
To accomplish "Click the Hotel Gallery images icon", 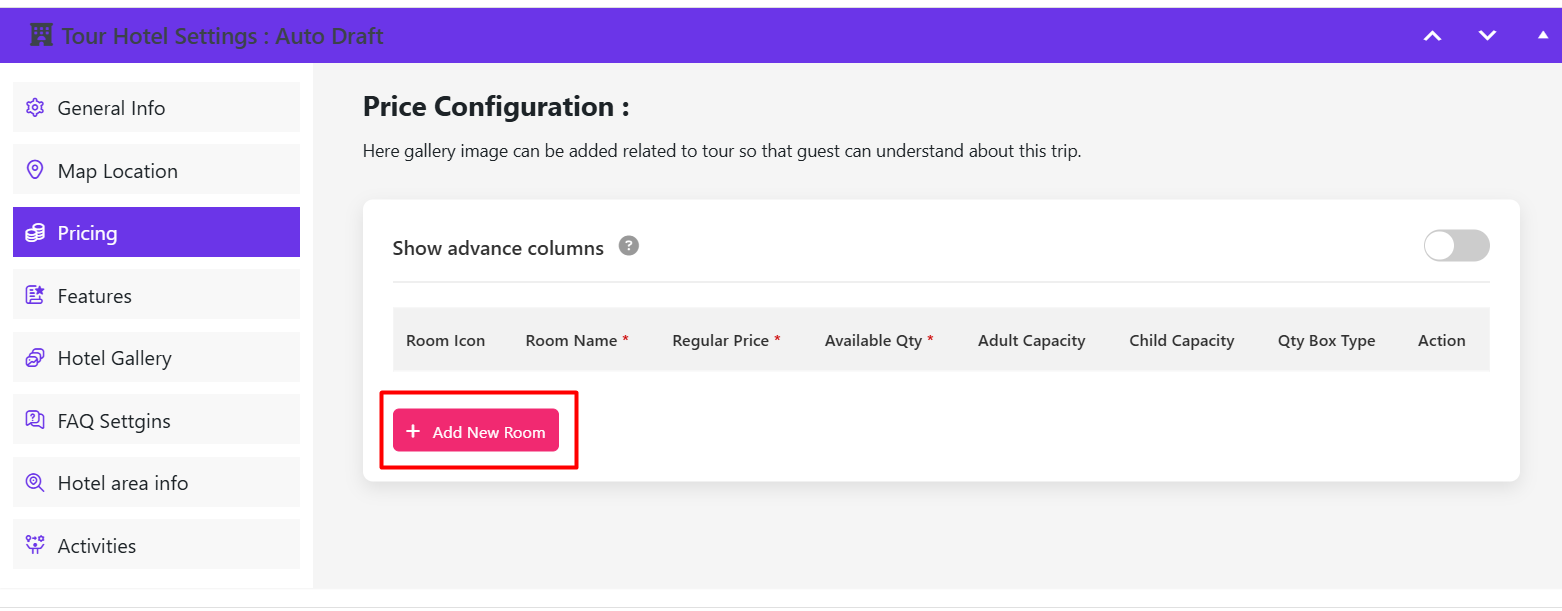I will pyautogui.click(x=35, y=358).
